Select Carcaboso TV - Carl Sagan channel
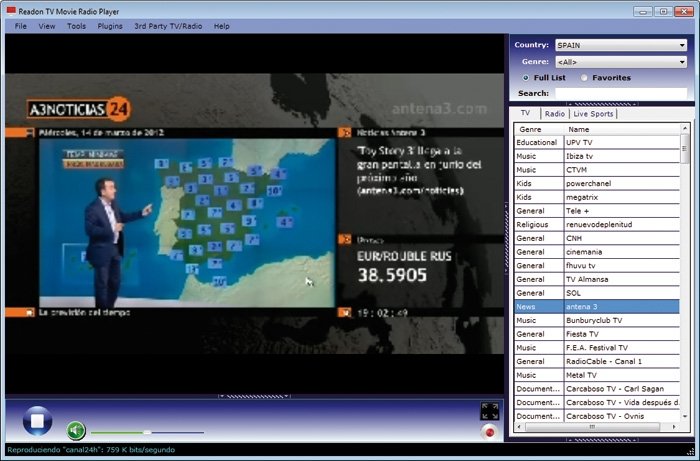This screenshot has width=700, height=461. 596,389
